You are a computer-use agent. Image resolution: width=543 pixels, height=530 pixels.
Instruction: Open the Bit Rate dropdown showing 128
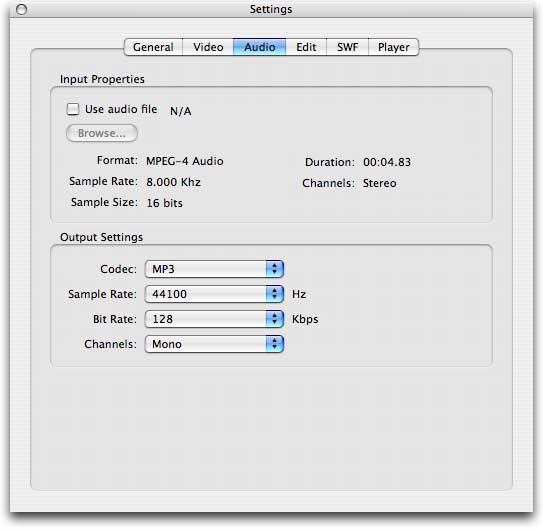(214, 319)
